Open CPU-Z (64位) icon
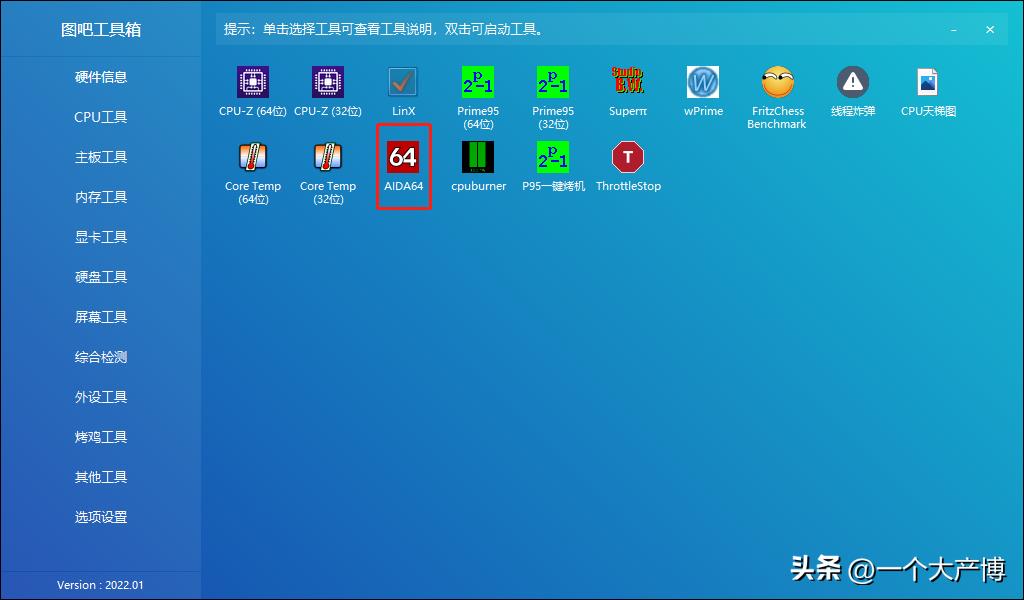 click(x=253, y=82)
